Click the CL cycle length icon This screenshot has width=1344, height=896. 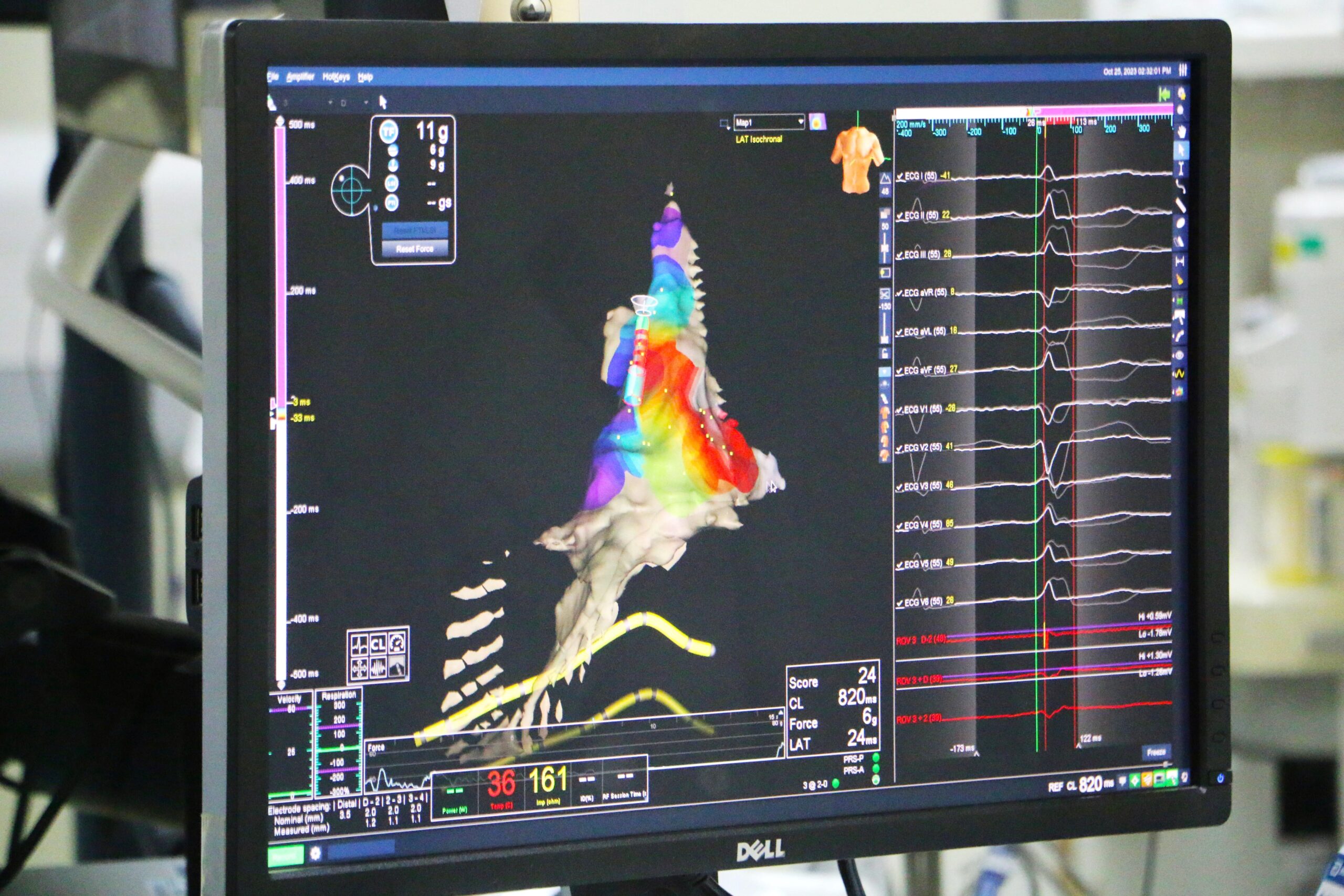tap(377, 645)
